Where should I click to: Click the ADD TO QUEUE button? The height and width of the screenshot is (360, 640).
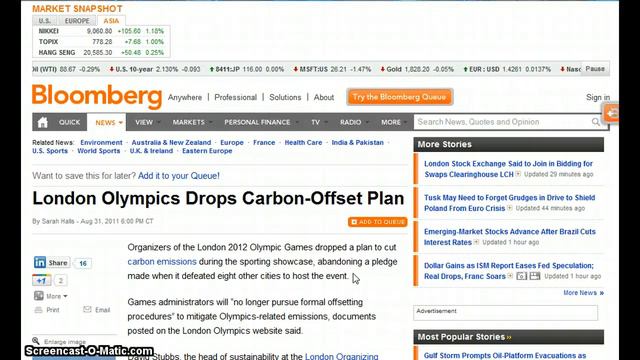coord(378,222)
